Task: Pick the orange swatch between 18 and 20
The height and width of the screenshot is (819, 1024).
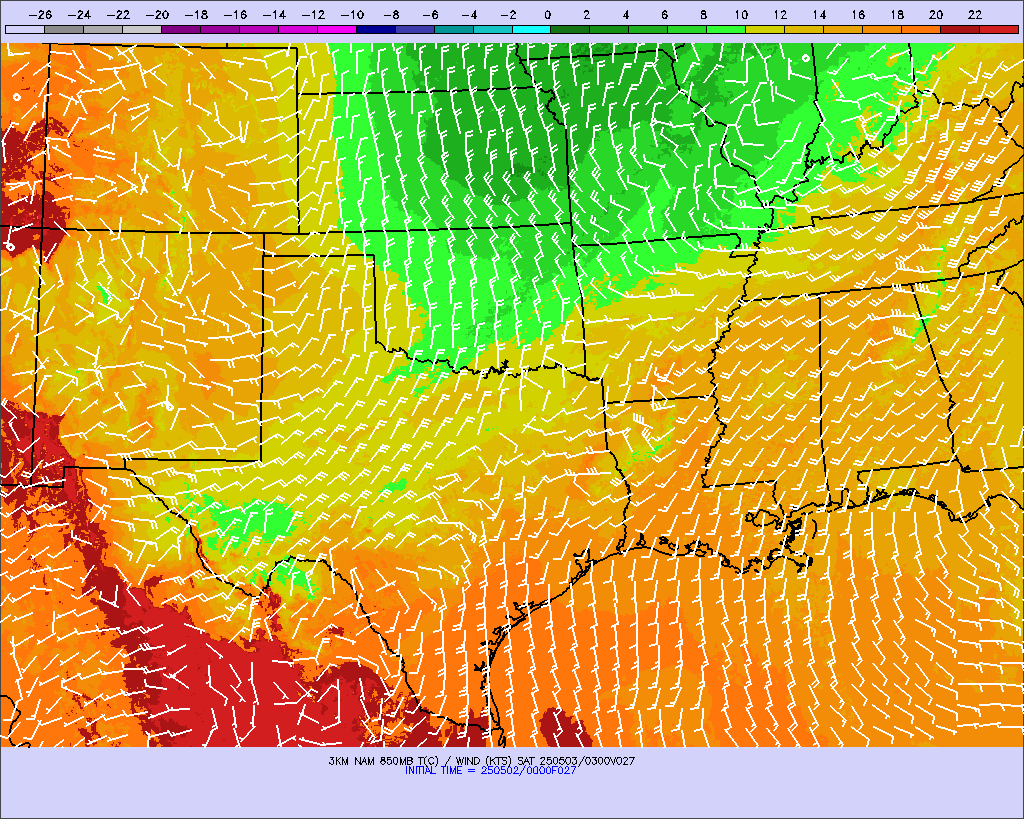Action: [921, 29]
